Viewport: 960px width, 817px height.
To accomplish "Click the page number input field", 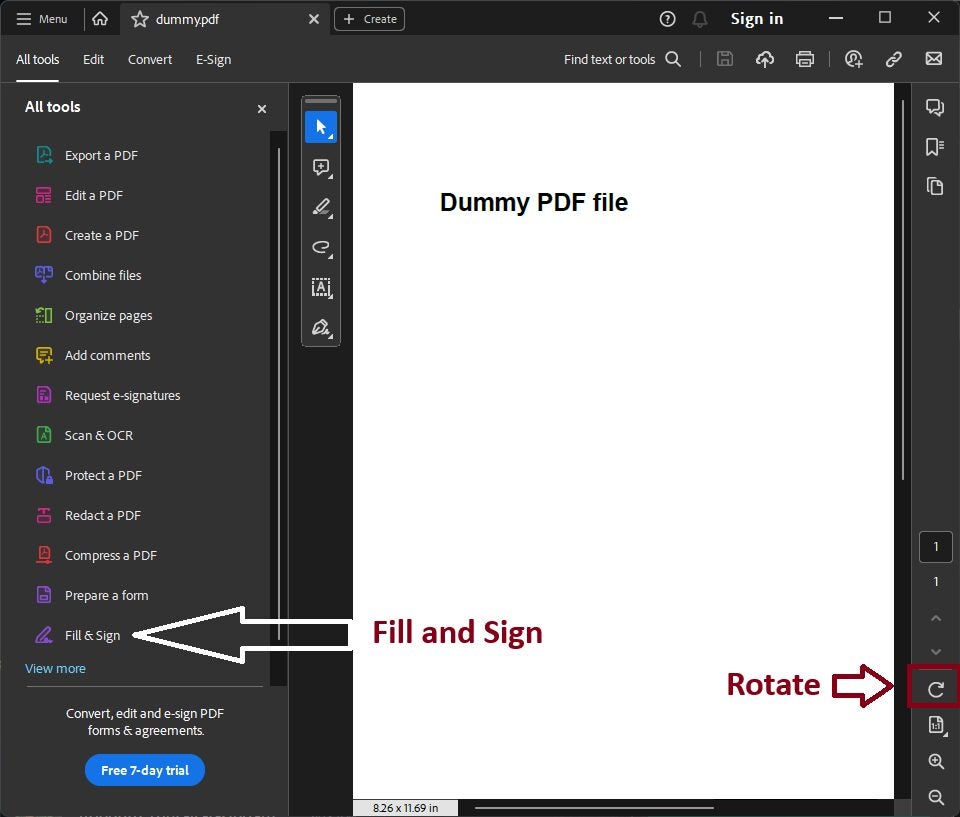I will pyautogui.click(x=935, y=546).
